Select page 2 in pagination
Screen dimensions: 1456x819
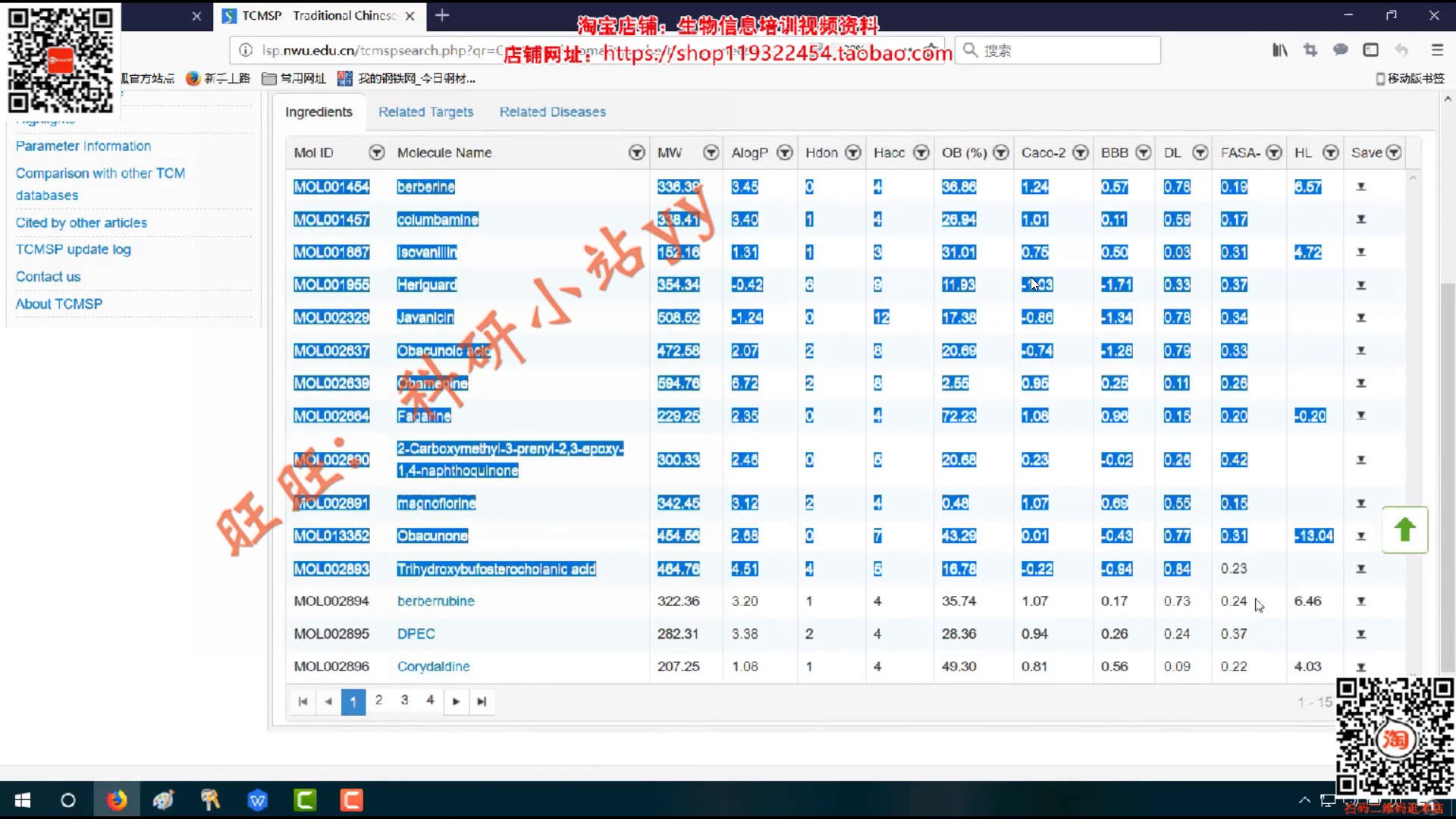(x=378, y=700)
